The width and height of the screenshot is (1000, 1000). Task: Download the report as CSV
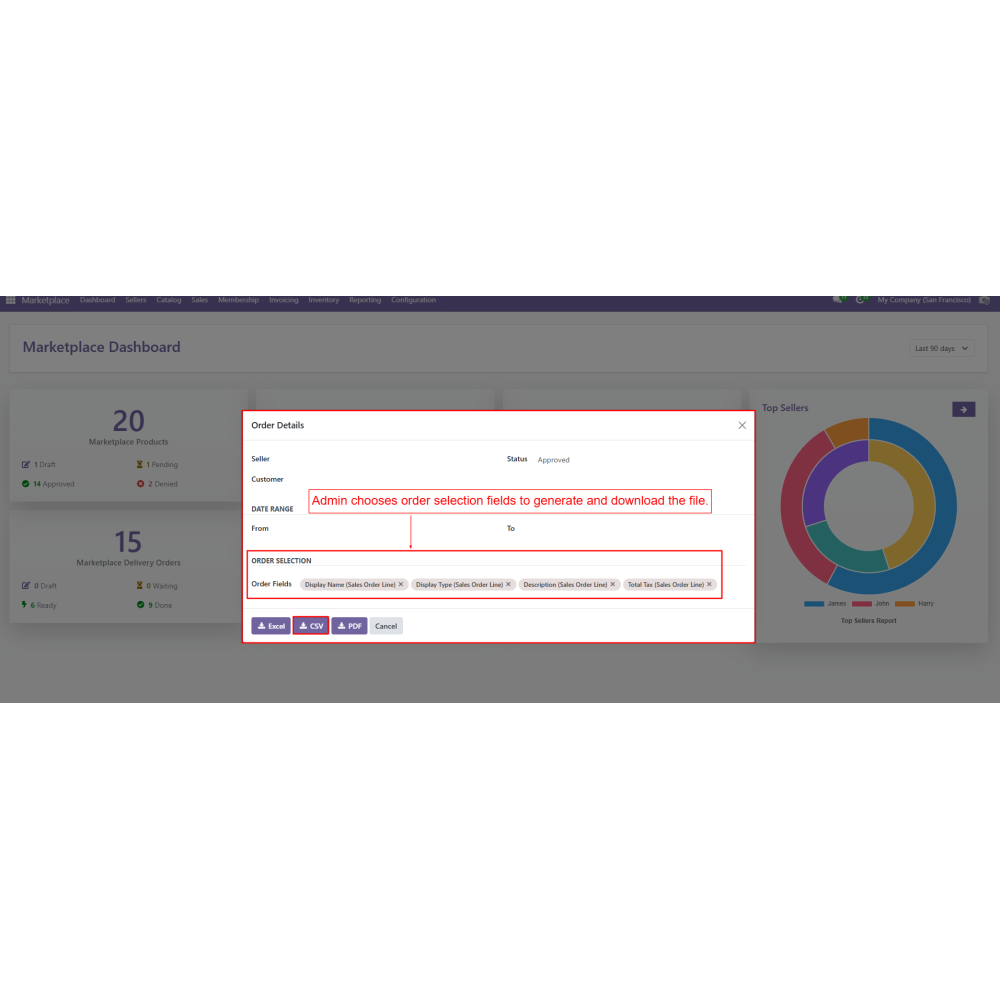coord(311,626)
